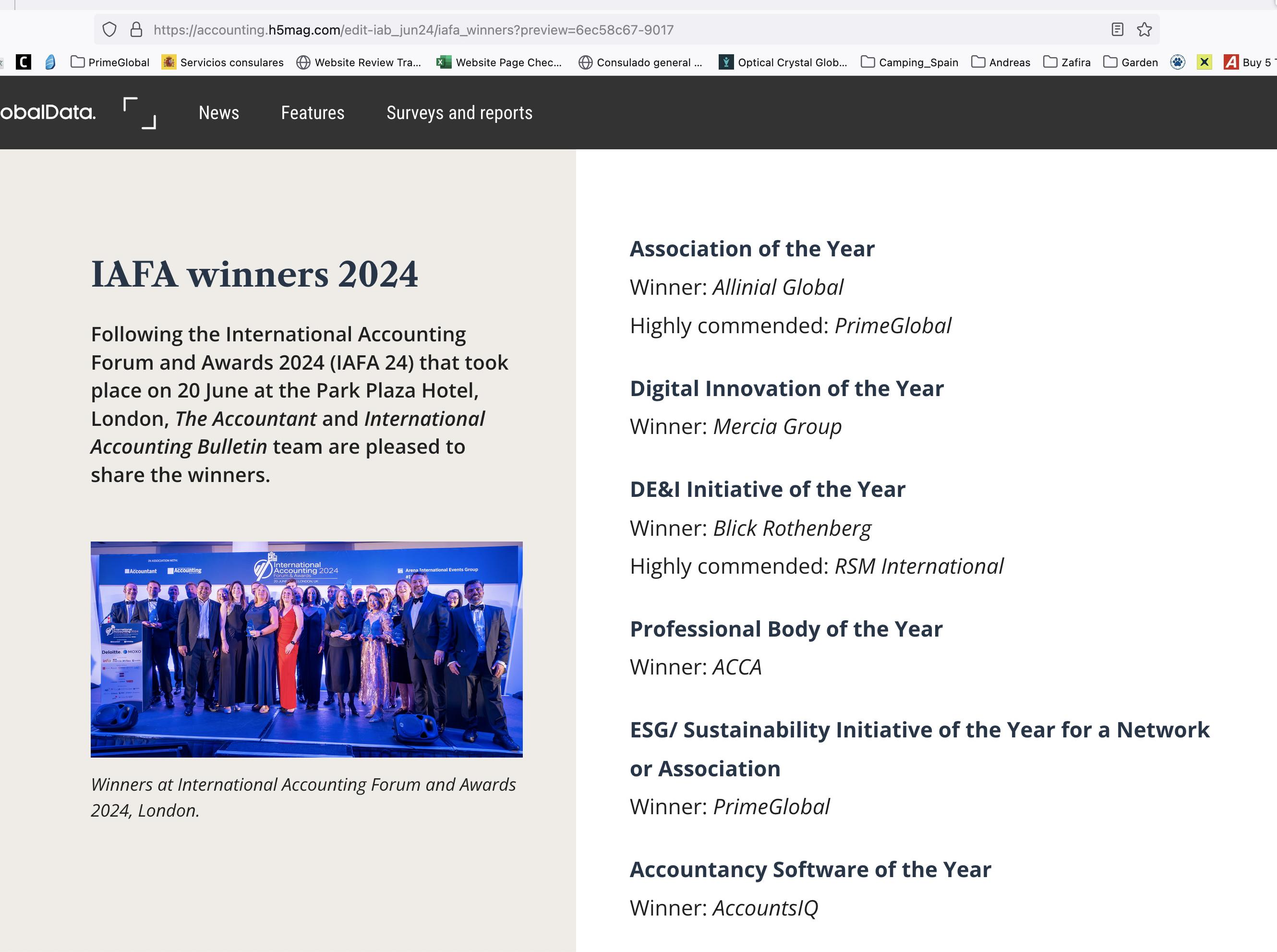
Task: Click Winner: PrimeGlobal under ESG heading
Action: pos(730,806)
